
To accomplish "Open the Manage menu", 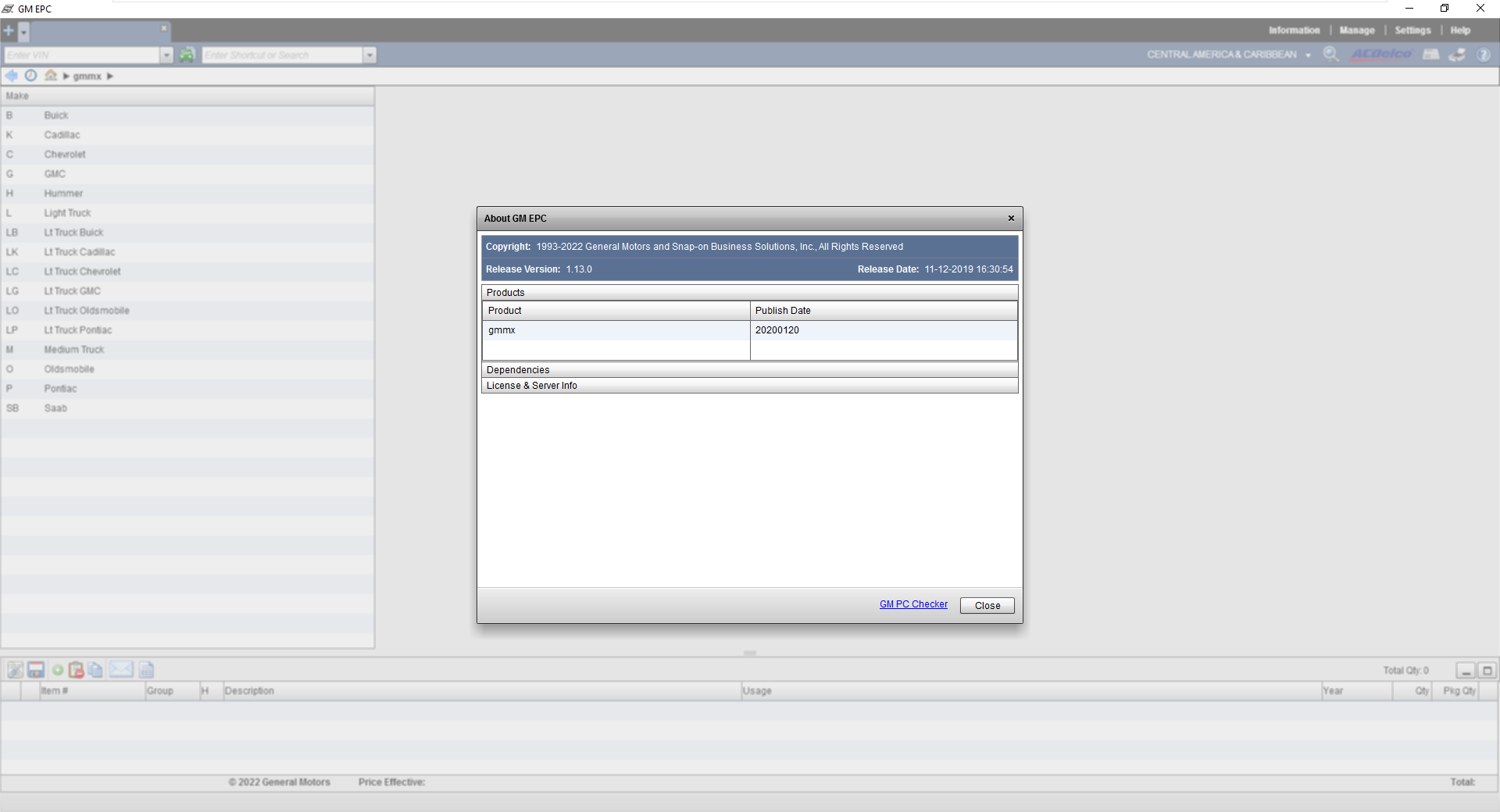I will 1357,30.
